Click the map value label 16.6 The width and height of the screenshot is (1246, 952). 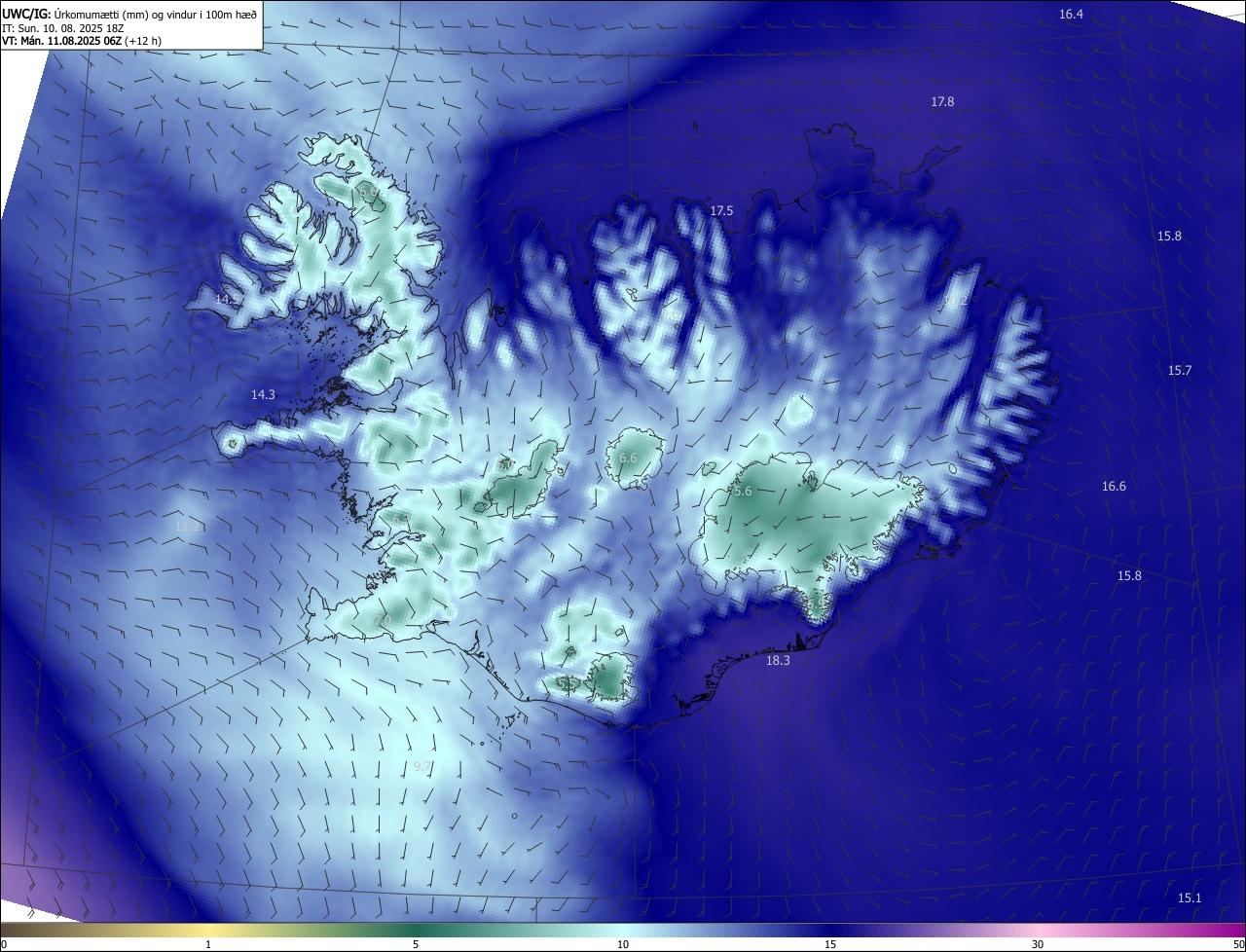coord(1114,486)
